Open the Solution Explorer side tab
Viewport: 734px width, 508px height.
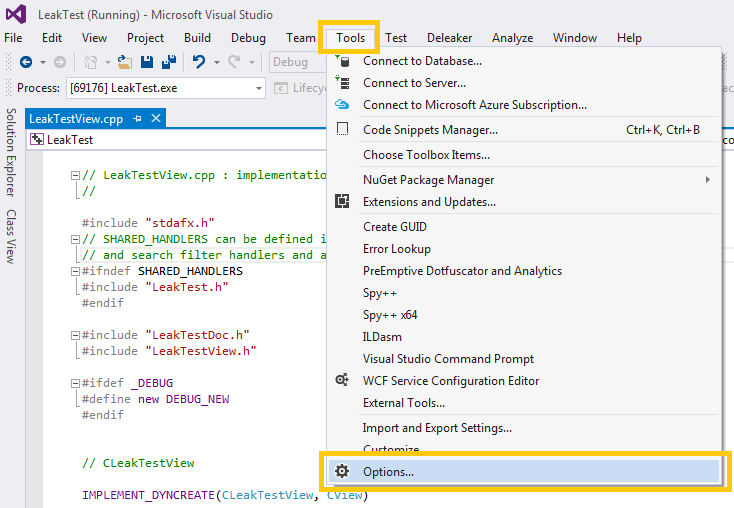[10, 153]
